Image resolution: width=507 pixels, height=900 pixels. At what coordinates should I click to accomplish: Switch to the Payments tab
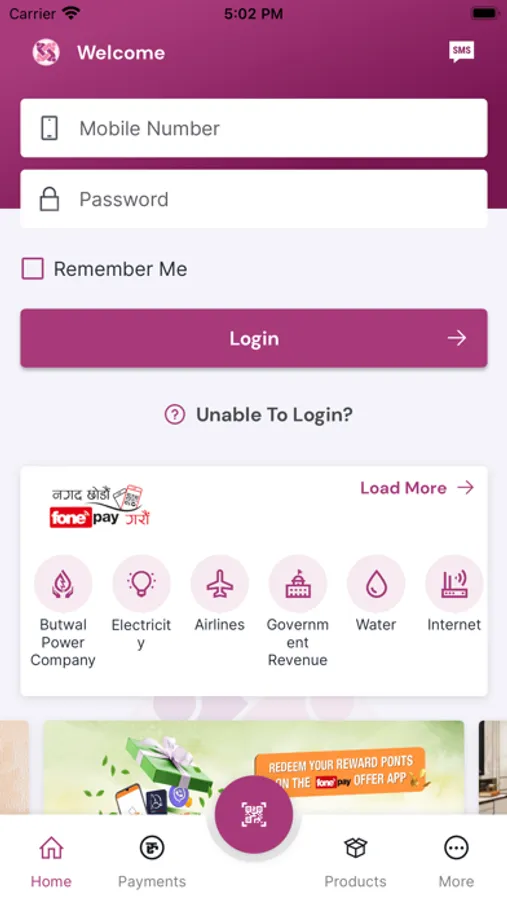tap(152, 861)
